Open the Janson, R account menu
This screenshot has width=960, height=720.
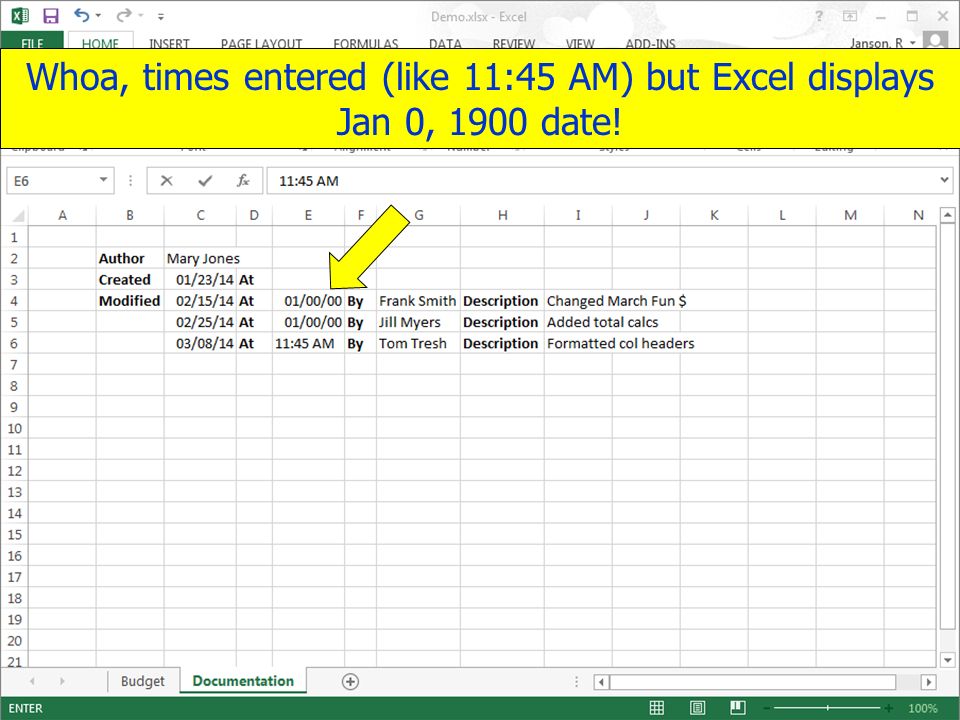pyautogui.click(x=882, y=42)
